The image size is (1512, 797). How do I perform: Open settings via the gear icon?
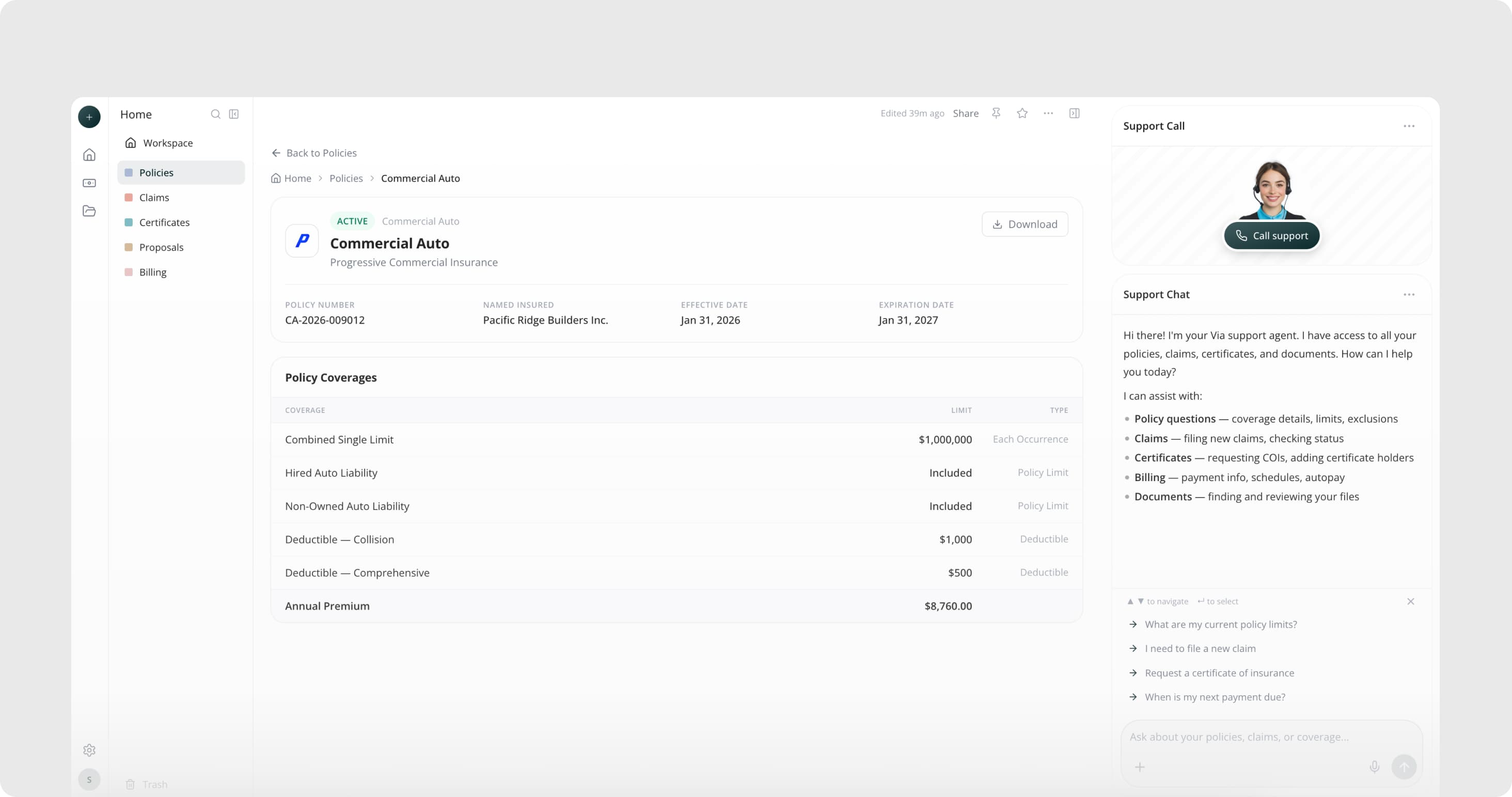pyautogui.click(x=89, y=750)
